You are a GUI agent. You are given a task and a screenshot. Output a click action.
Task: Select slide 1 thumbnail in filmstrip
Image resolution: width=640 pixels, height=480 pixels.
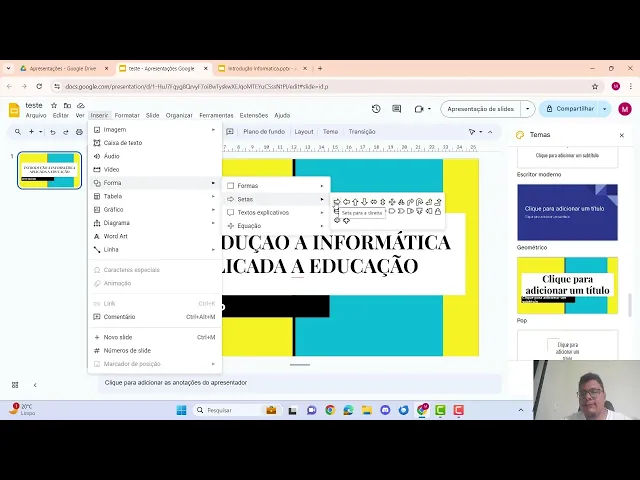[x=49, y=170]
